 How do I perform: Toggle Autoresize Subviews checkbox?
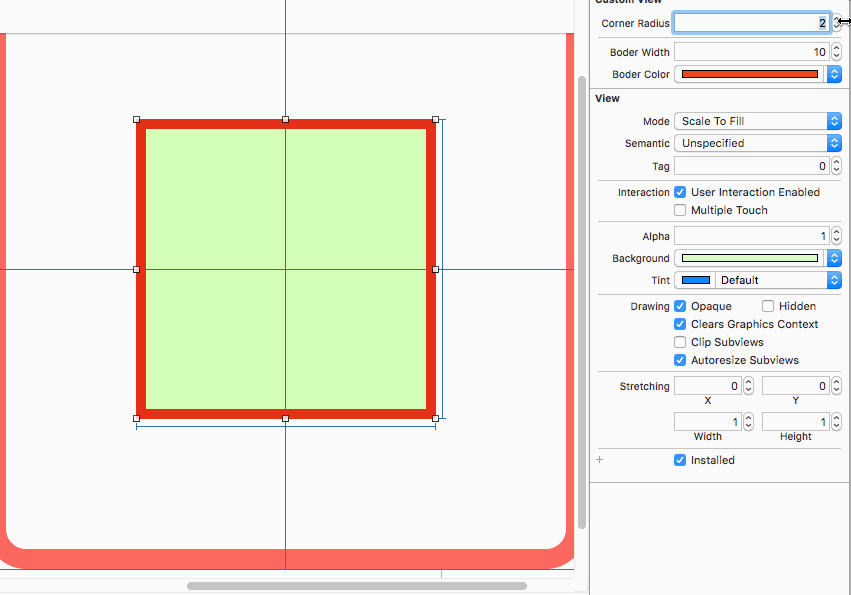680,360
